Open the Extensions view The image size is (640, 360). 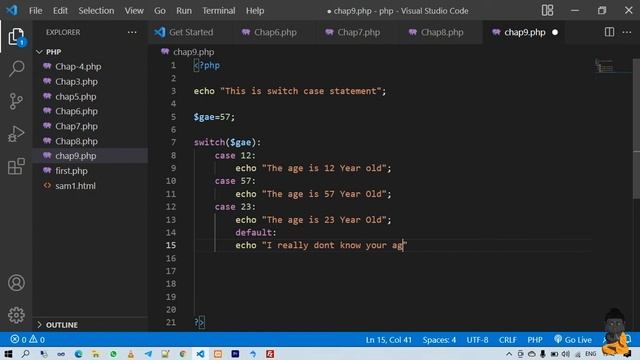click(16, 167)
